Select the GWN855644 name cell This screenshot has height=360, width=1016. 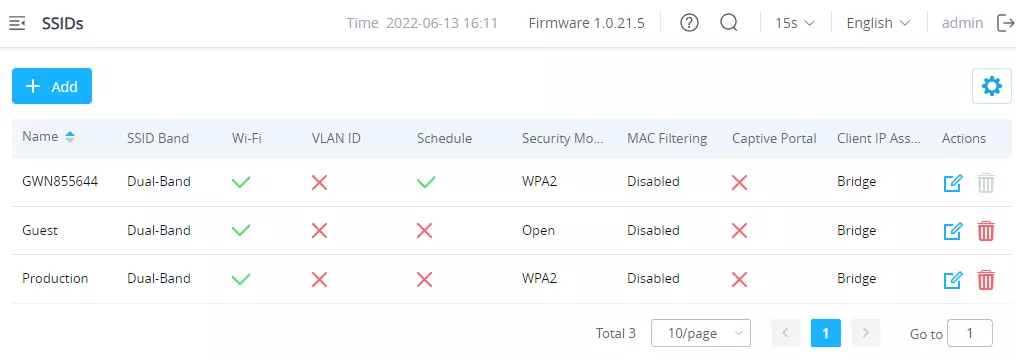coord(60,181)
